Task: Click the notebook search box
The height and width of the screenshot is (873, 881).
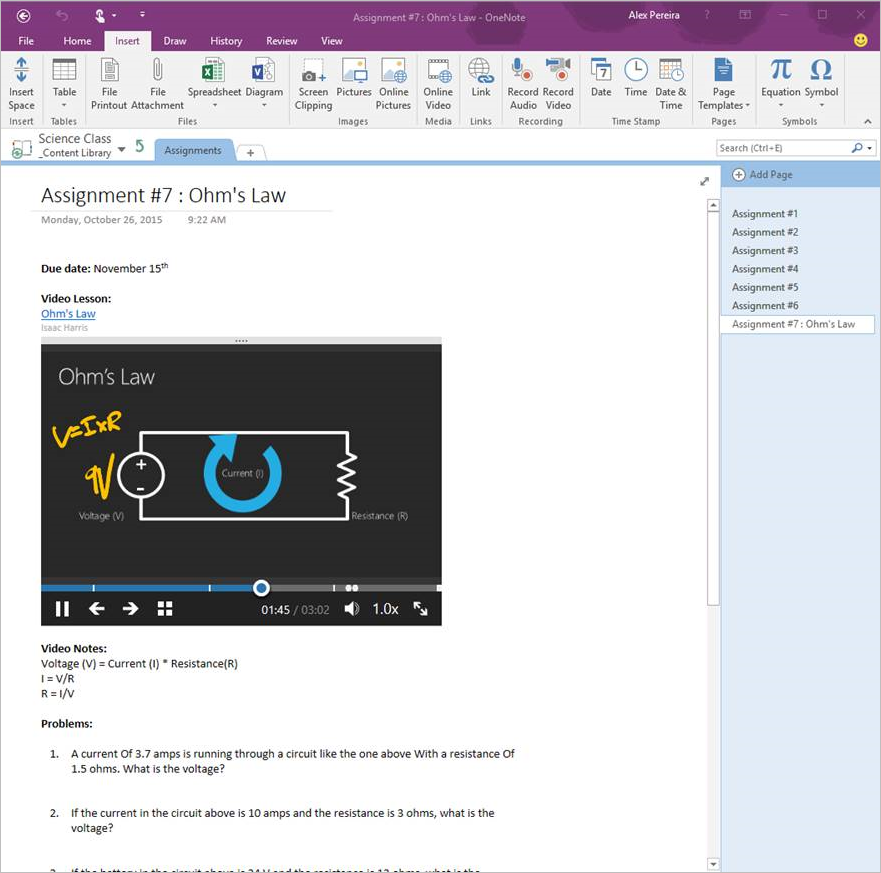Action: (783, 148)
